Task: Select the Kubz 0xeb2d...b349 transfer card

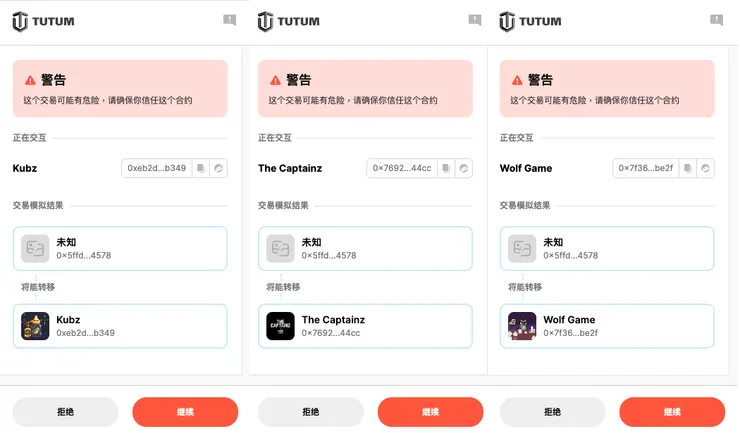Action: (120, 326)
